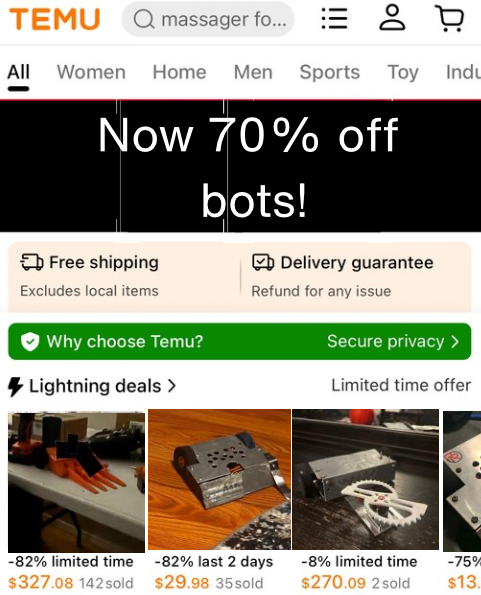The image size is (481, 595).
Task: Click the lightning bolt deals icon
Action: click(x=16, y=387)
